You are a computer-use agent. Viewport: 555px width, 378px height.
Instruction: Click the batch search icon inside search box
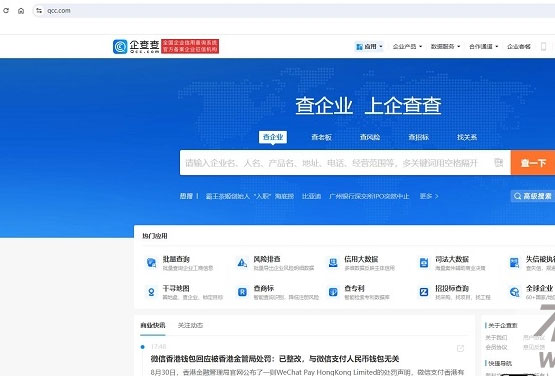coord(499,162)
